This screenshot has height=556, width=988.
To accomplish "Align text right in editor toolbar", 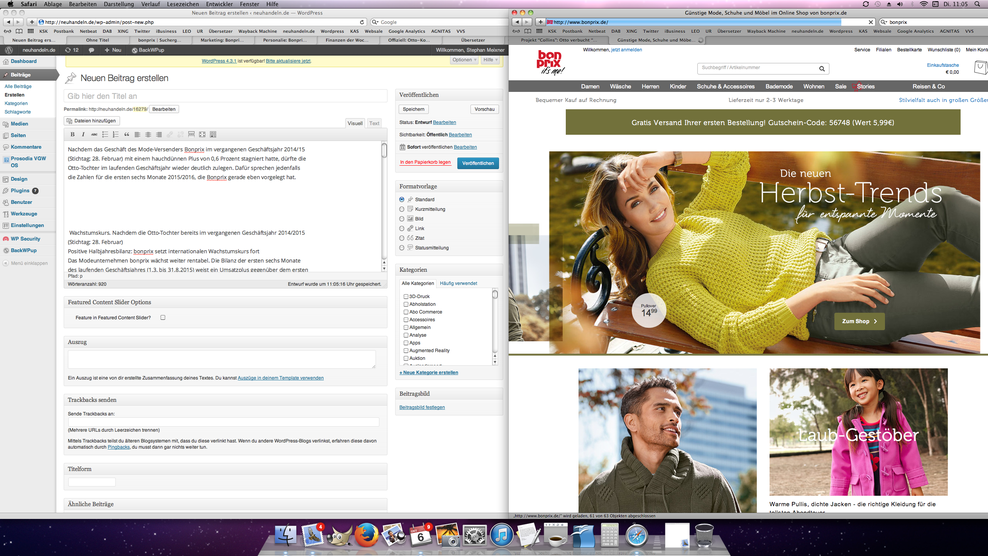I will click(x=159, y=134).
